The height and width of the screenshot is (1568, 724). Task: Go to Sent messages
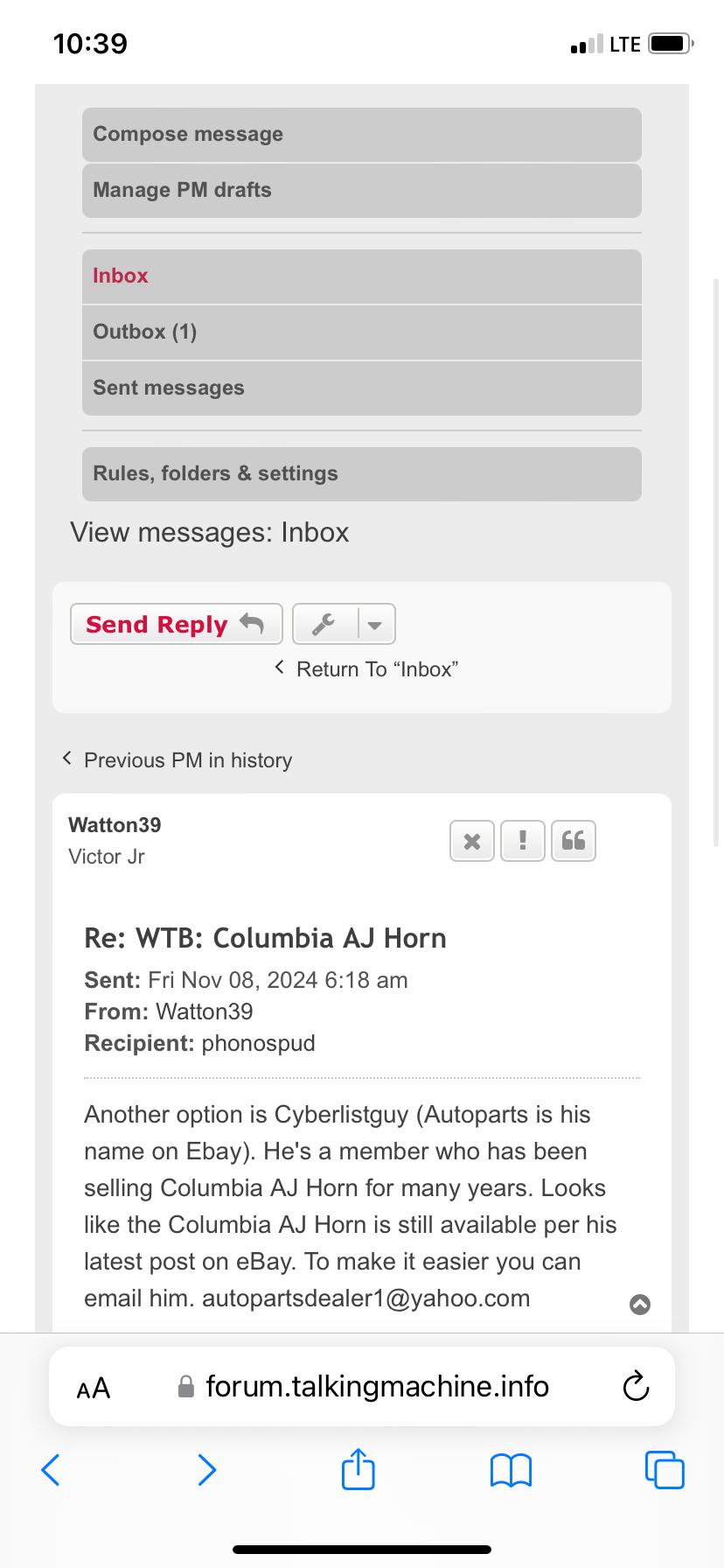pyautogui.click(x=169, y=388)
